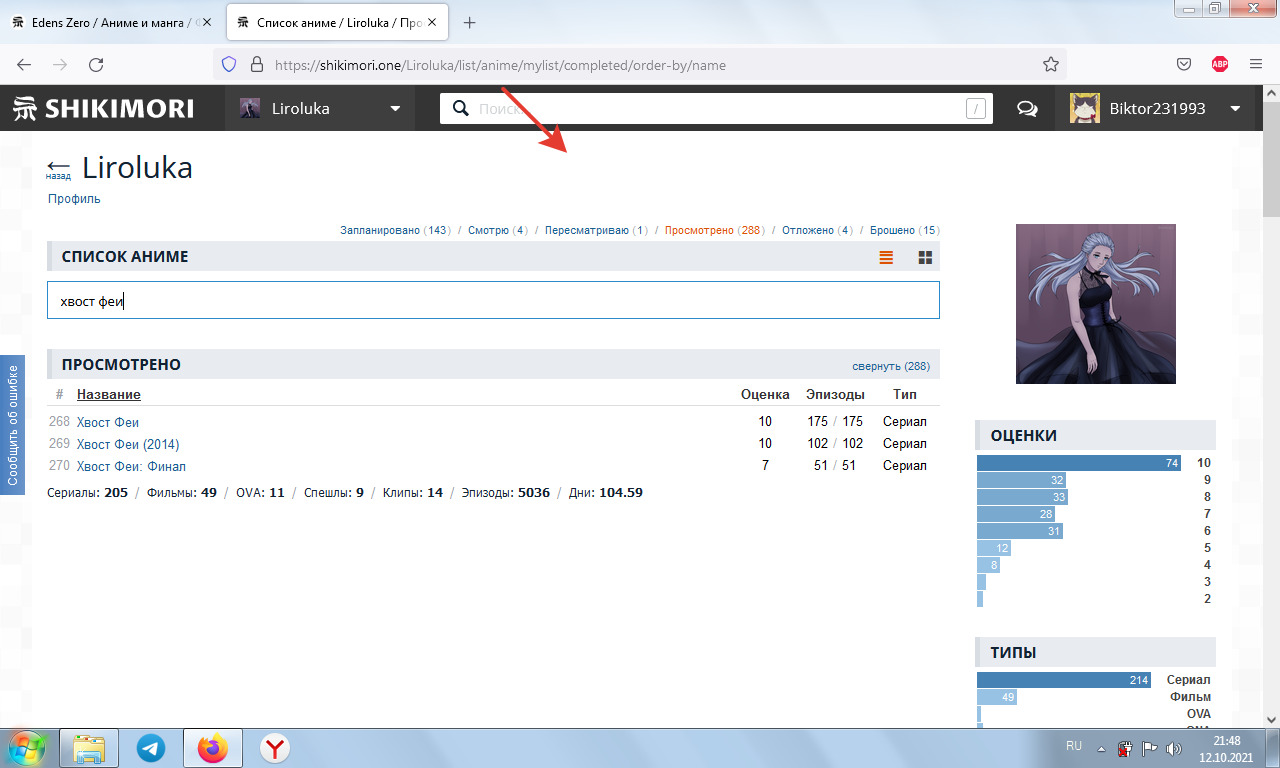1280x768 pixels.
Task: Open the Adblock Plus extension icon
Action: pyautogui.click(x=1219, y=65)
